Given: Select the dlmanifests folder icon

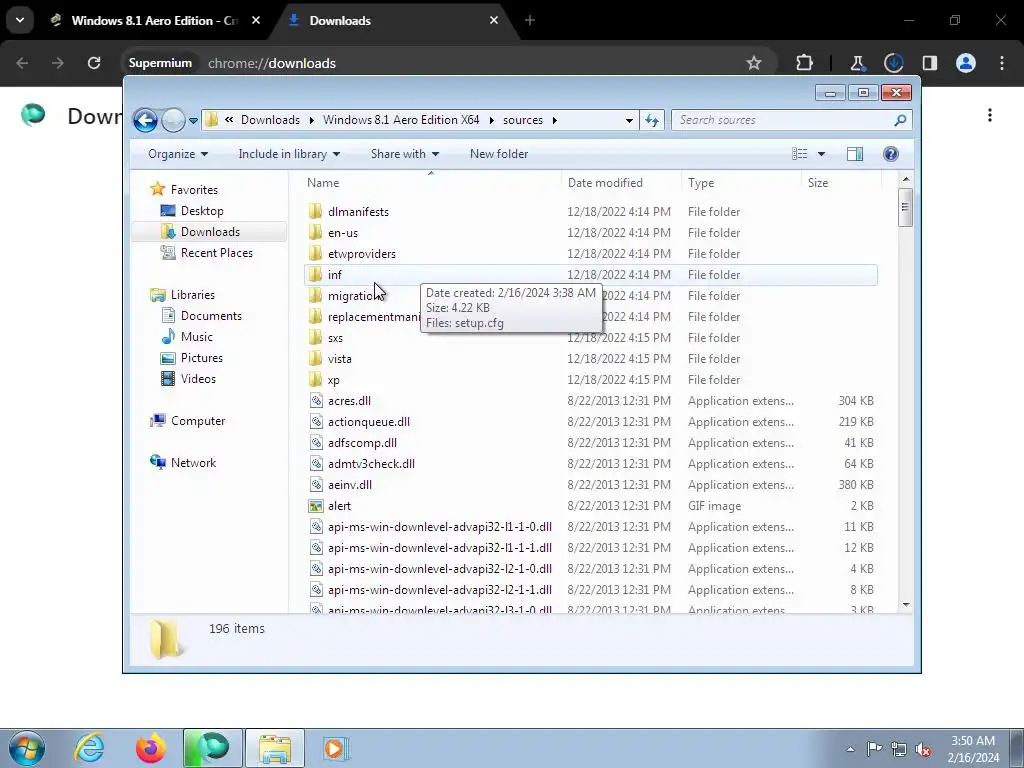Looking at the screenshot, I should pos(315,212).
